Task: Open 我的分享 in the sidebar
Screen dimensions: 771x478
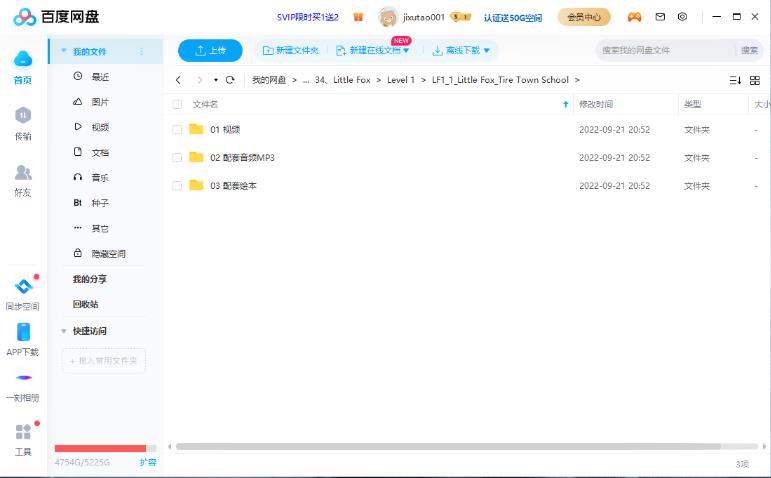Action: 89,279
